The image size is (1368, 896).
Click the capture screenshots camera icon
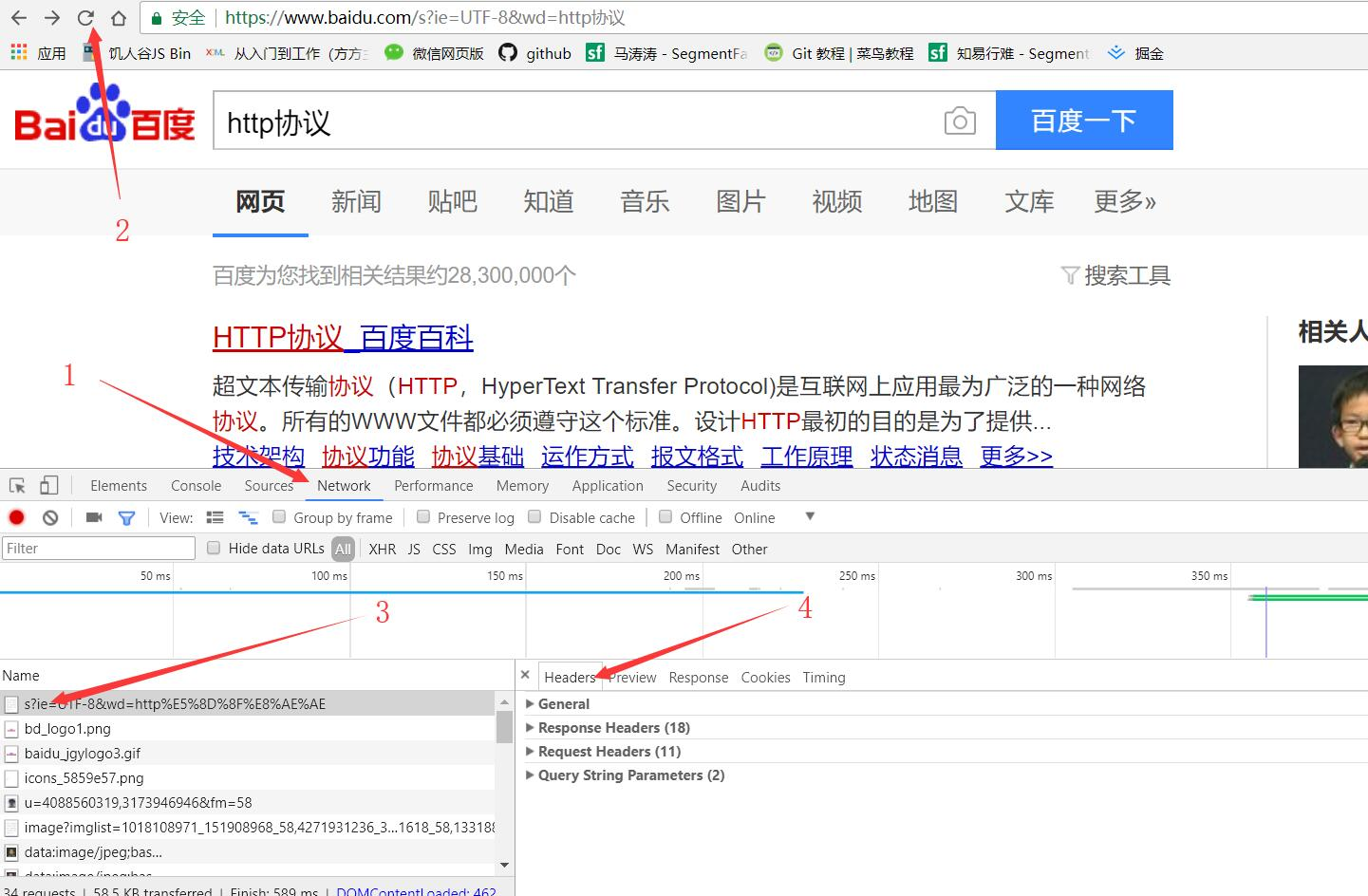coord(94,517)
